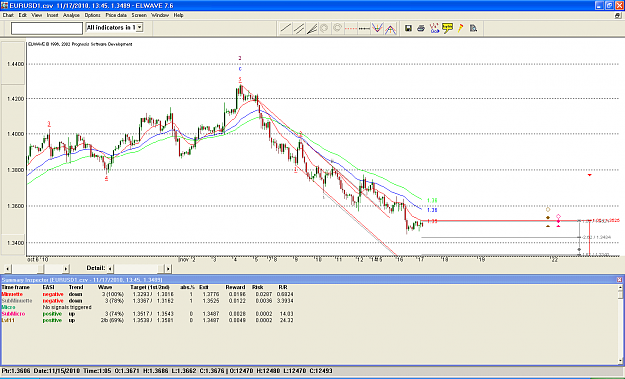This screenshot has height=379, width=625.
Task: Click the 1.3400 price axis label
Action: (16, 243)
